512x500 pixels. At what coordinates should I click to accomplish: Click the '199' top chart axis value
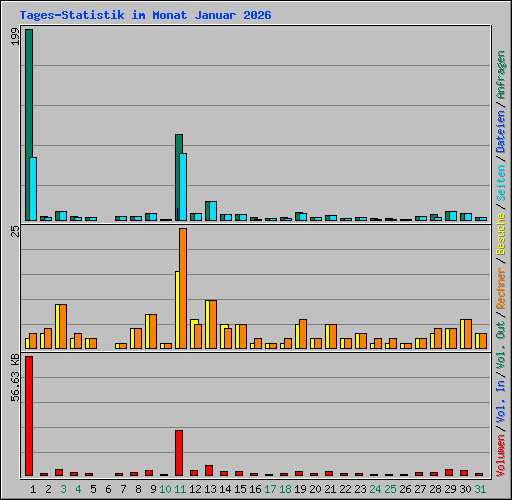pos(15,36)
